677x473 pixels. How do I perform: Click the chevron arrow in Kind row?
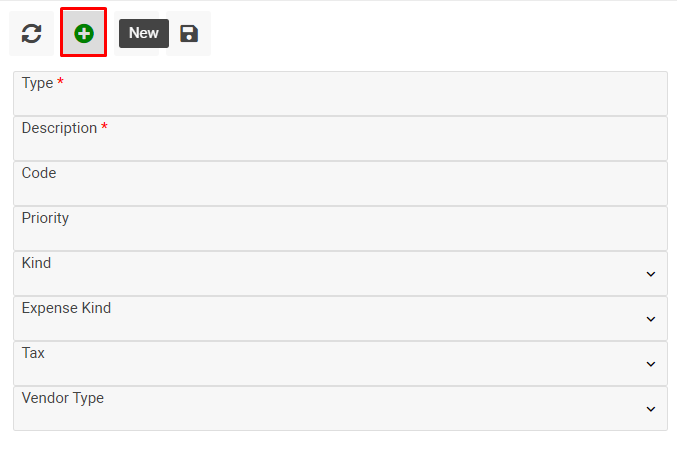point(651,274)
